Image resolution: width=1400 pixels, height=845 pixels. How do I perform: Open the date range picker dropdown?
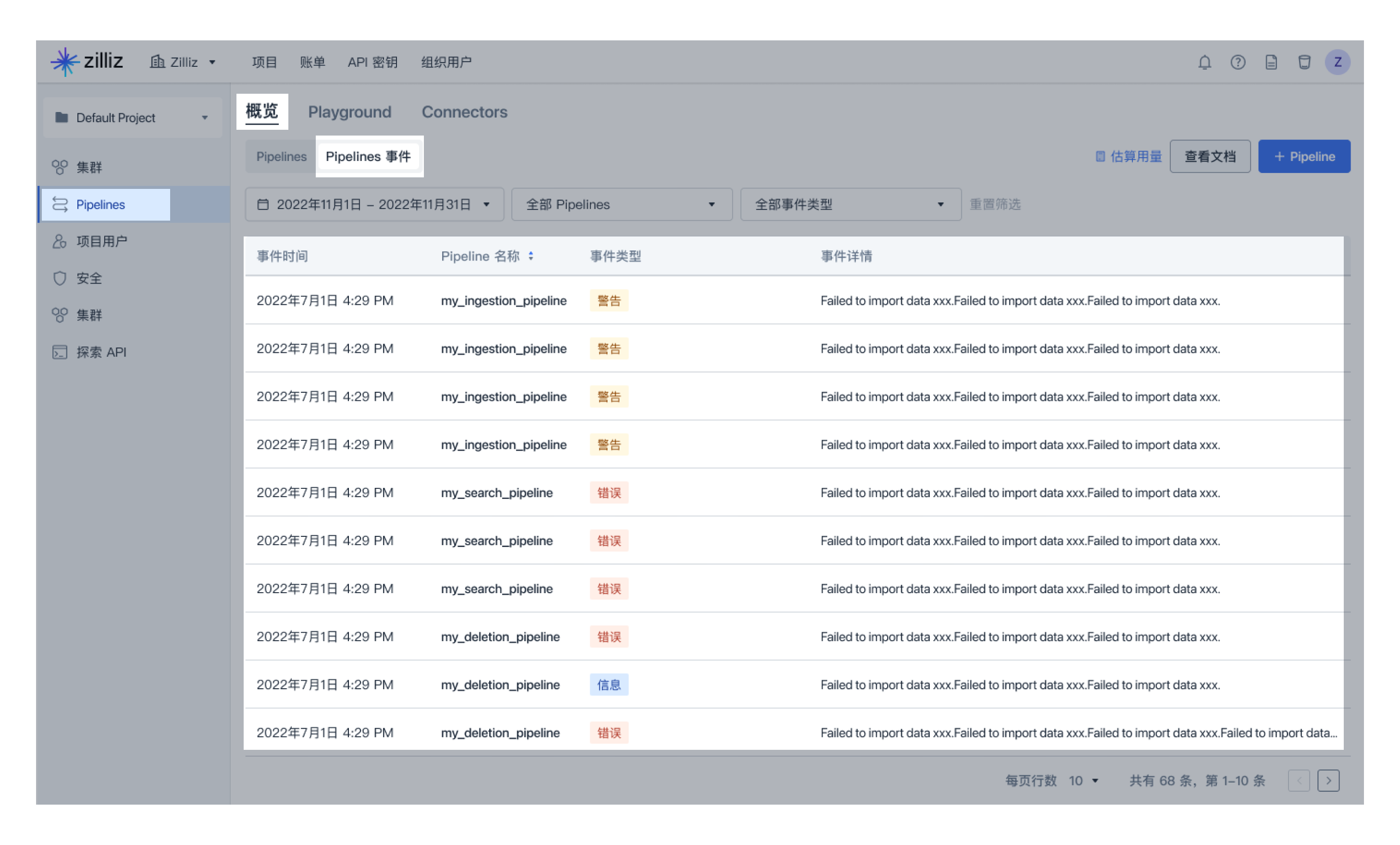[374, 204]
